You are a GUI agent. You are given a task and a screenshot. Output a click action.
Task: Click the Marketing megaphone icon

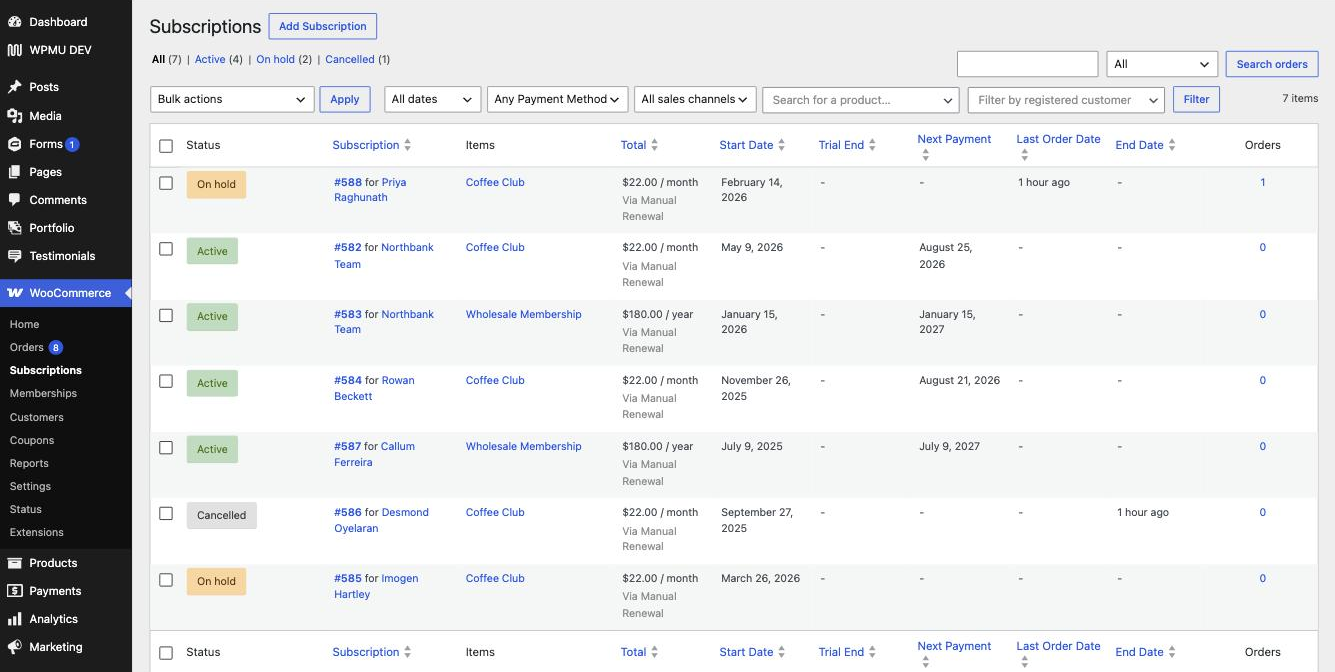[15, 647]
